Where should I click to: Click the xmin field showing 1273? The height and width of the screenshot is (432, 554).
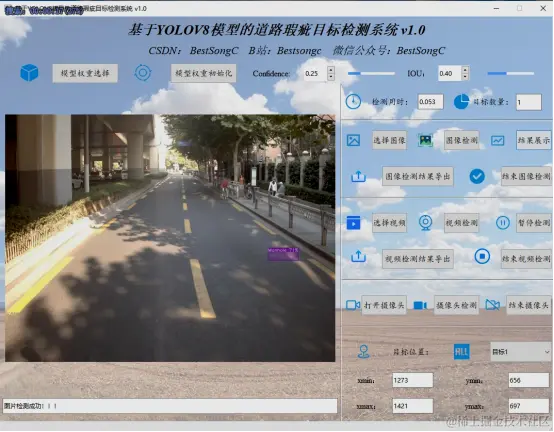tap(413, 380)
